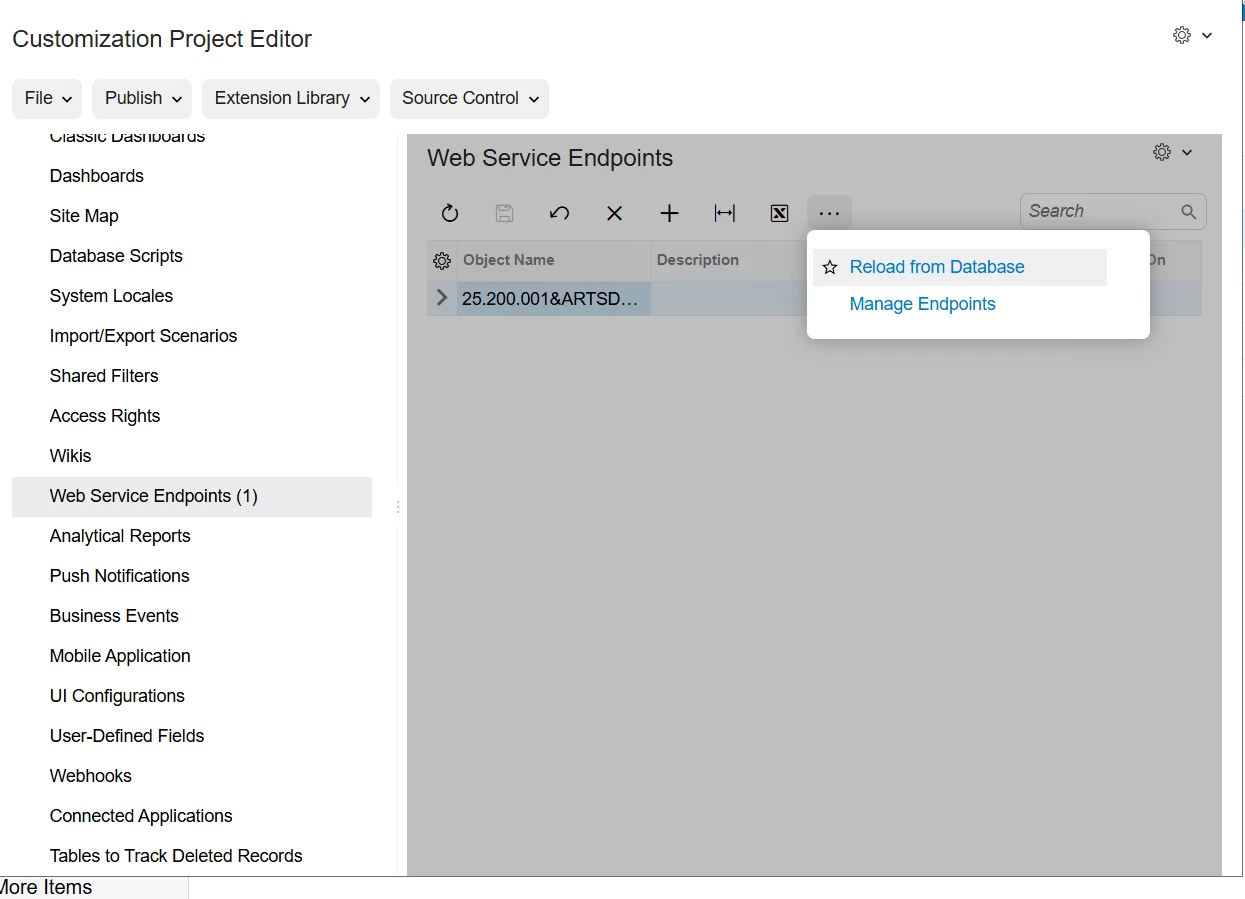Expand the 25.200.001 endpoint row
The image size is (1245, 899).
point(442,298)
